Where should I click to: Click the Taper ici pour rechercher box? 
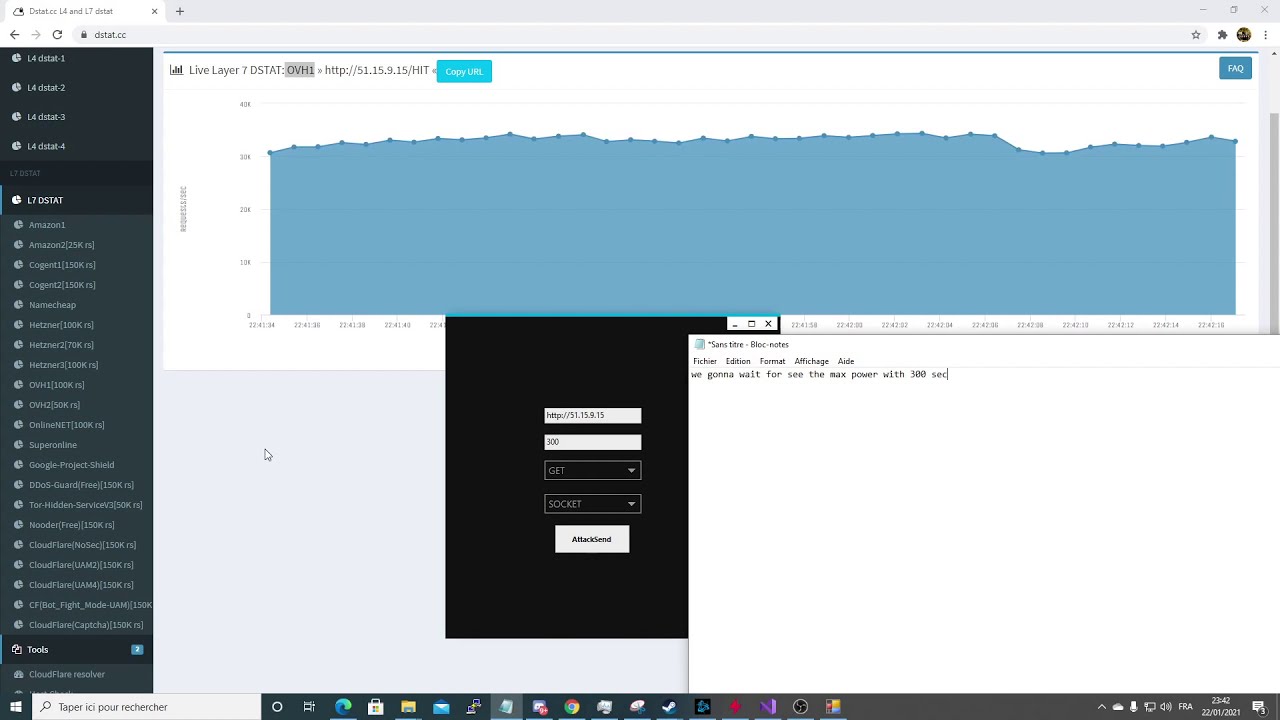point(146,707)
